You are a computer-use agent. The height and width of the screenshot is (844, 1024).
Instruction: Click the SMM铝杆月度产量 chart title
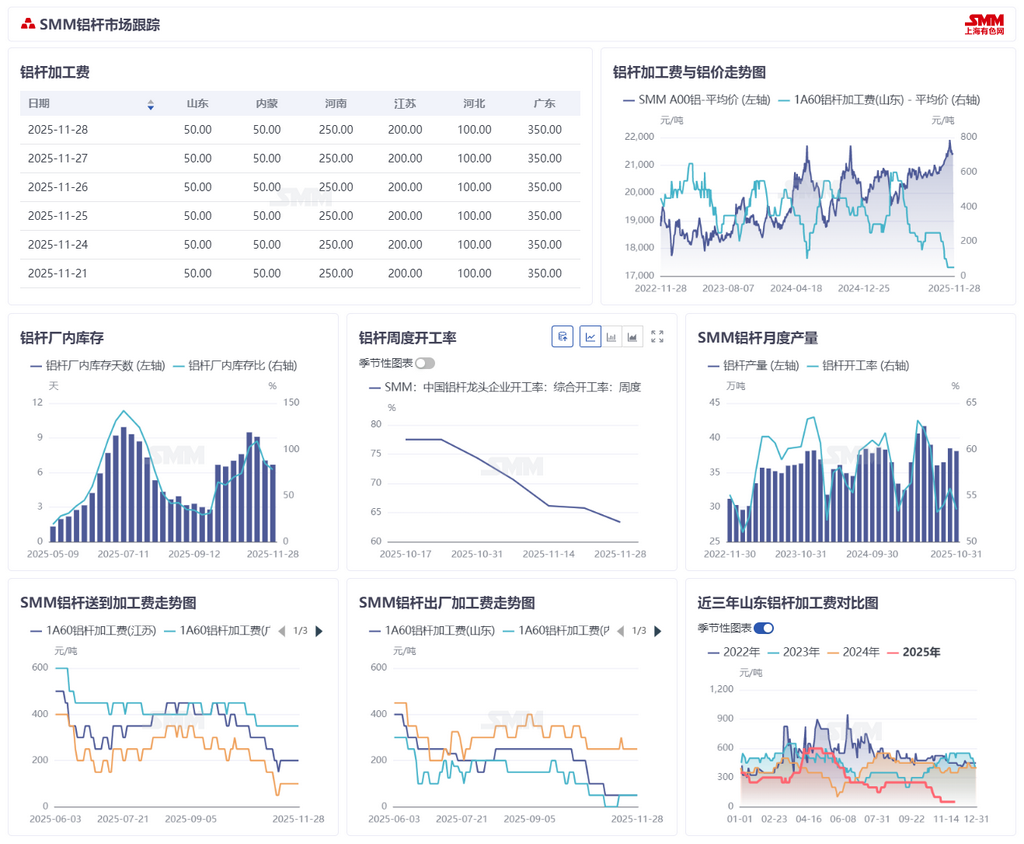tap(758, 338)
